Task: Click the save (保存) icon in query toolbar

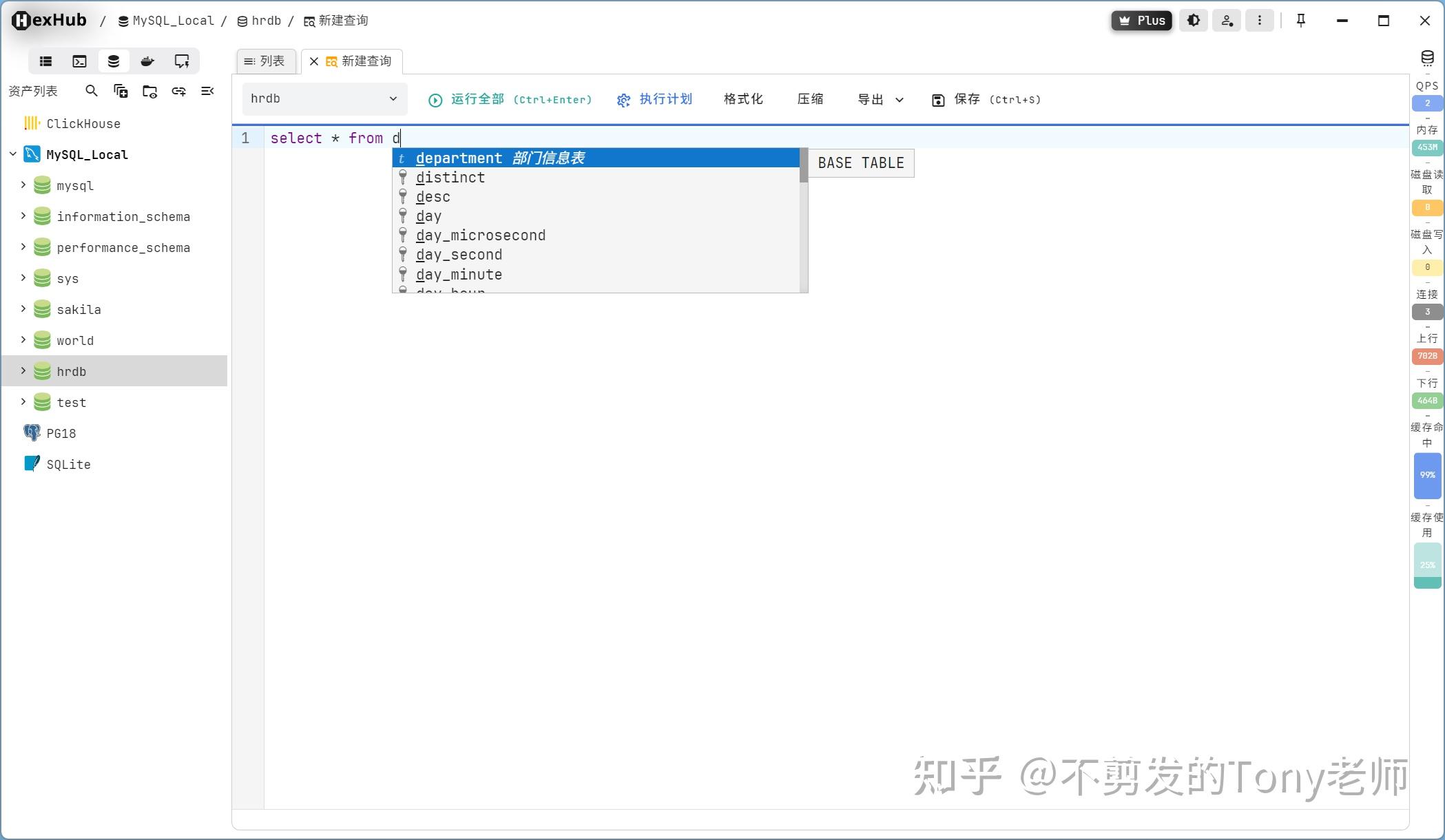Action: tap(938, 99)
